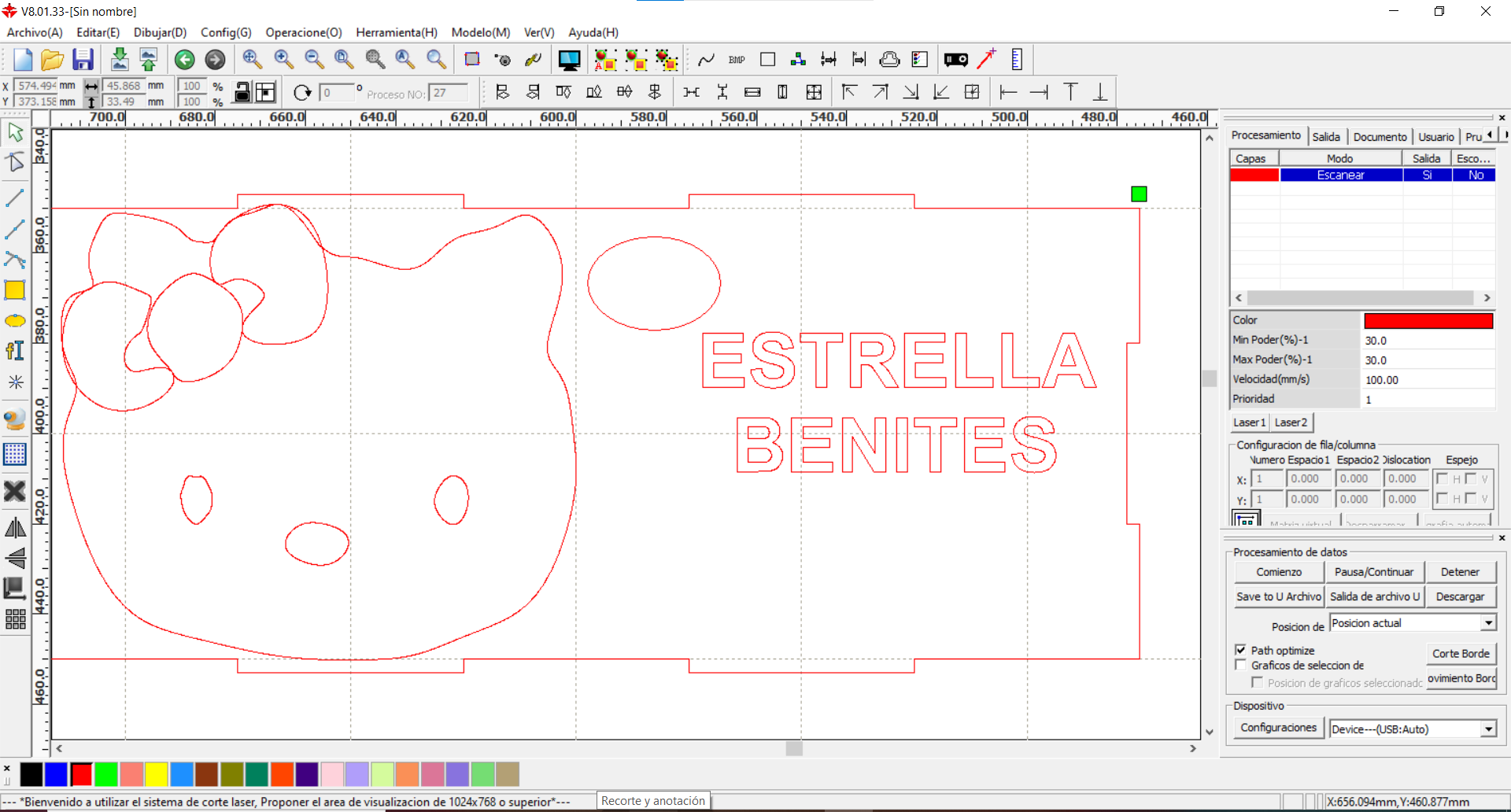The width and height of the screenshot is (1511, 812).
Task: Choose the node editing tool in left toolbar
Action: (x=15, y=162)
